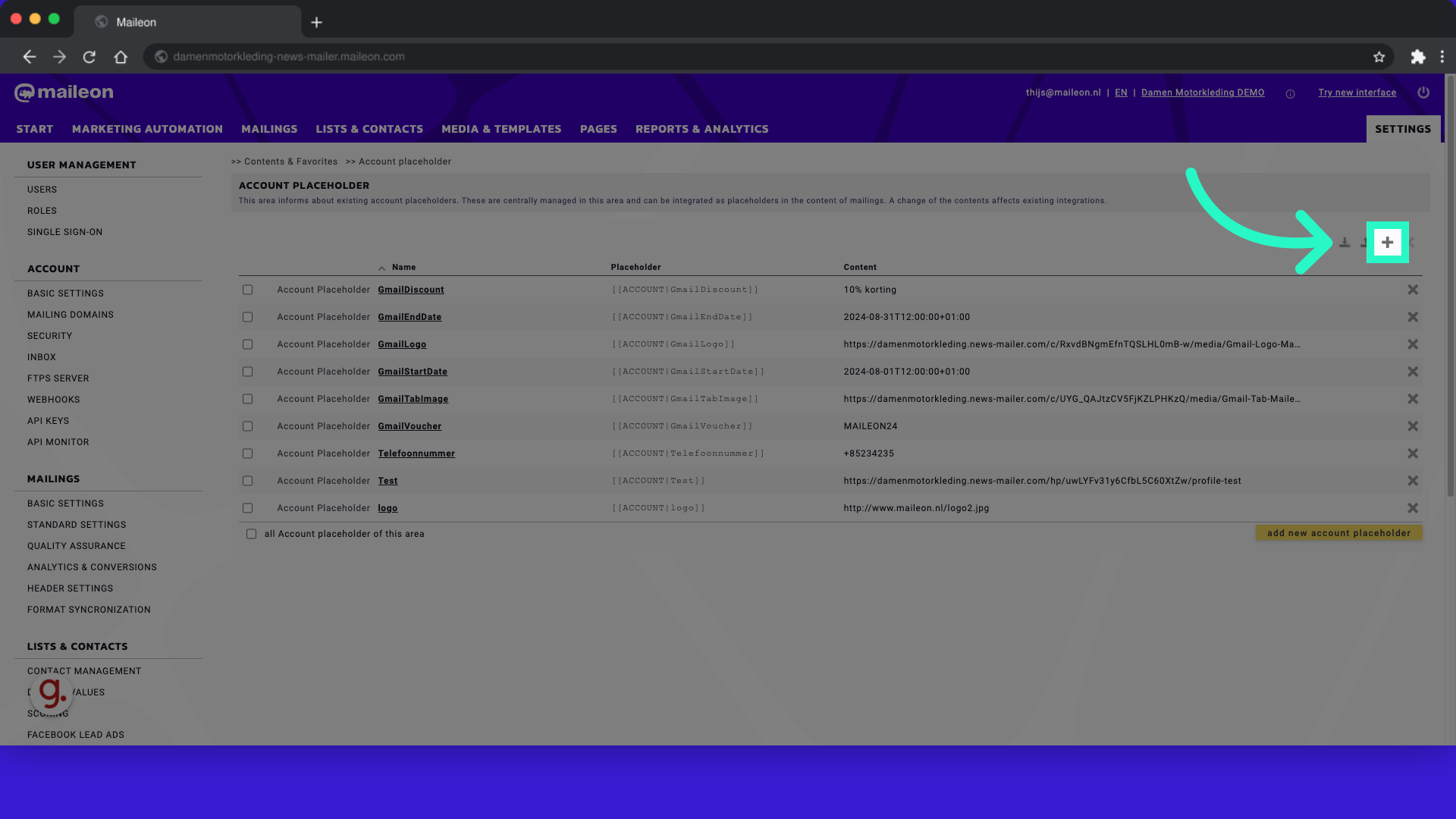This screenshot has width=1456, height=819.
Task: Open a new browser tab
Action: [x=317, y=23]
